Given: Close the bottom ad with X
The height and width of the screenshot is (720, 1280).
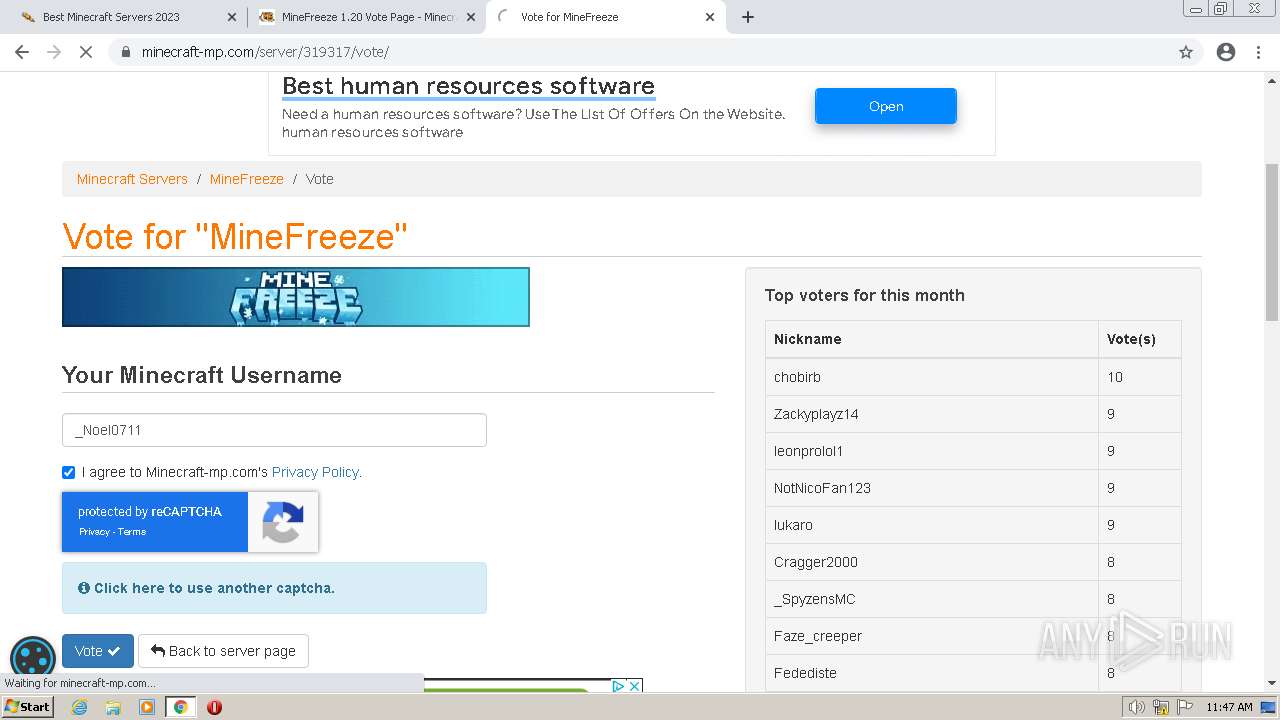Looking at the screenshot, I should pyautogui.click(x=634, y=686).
